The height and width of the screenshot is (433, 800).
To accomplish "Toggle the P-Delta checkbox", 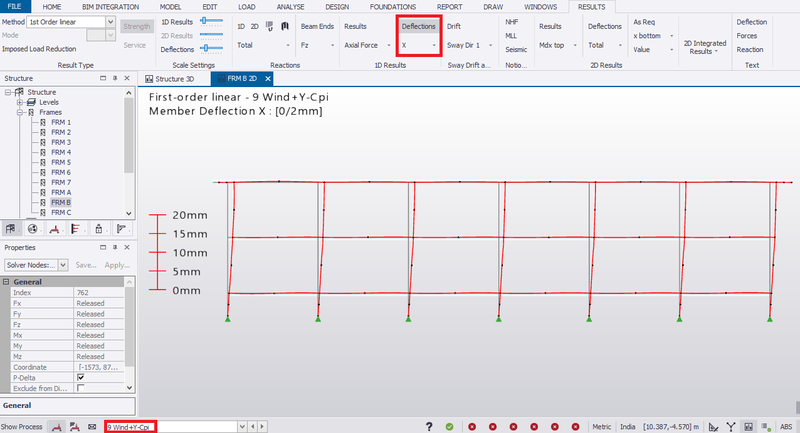I will point(81,377).
